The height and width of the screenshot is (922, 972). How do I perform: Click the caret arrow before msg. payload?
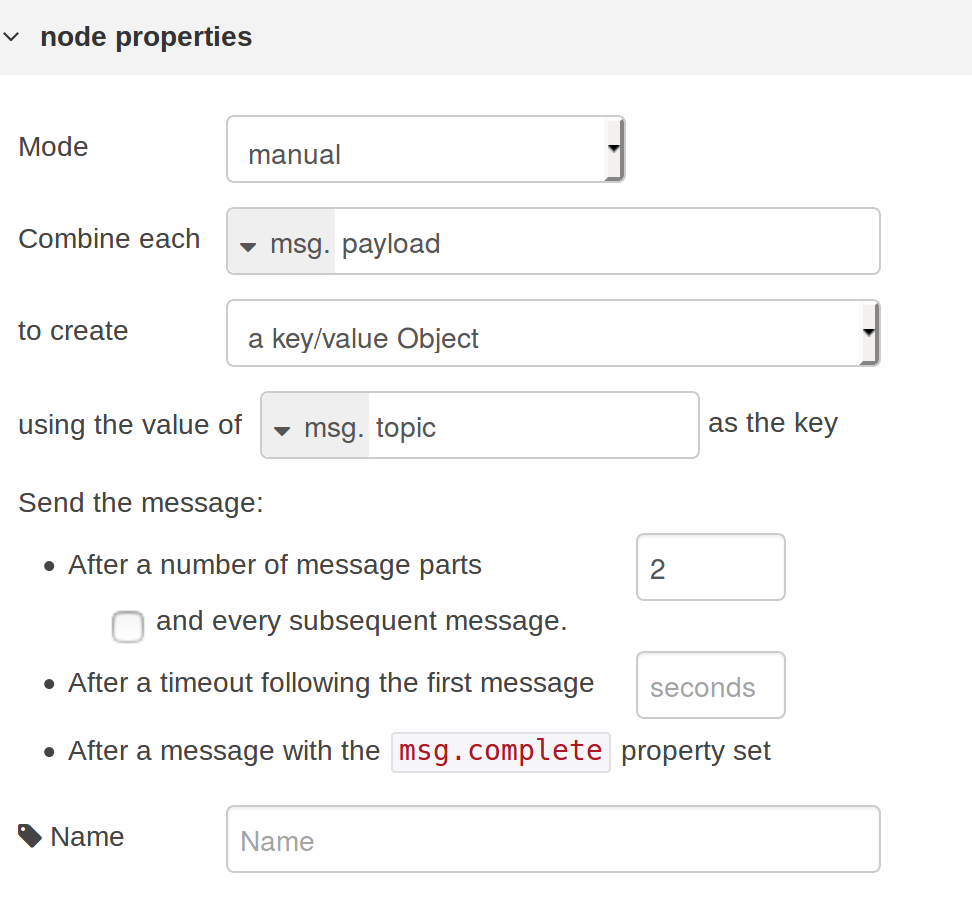249,245
